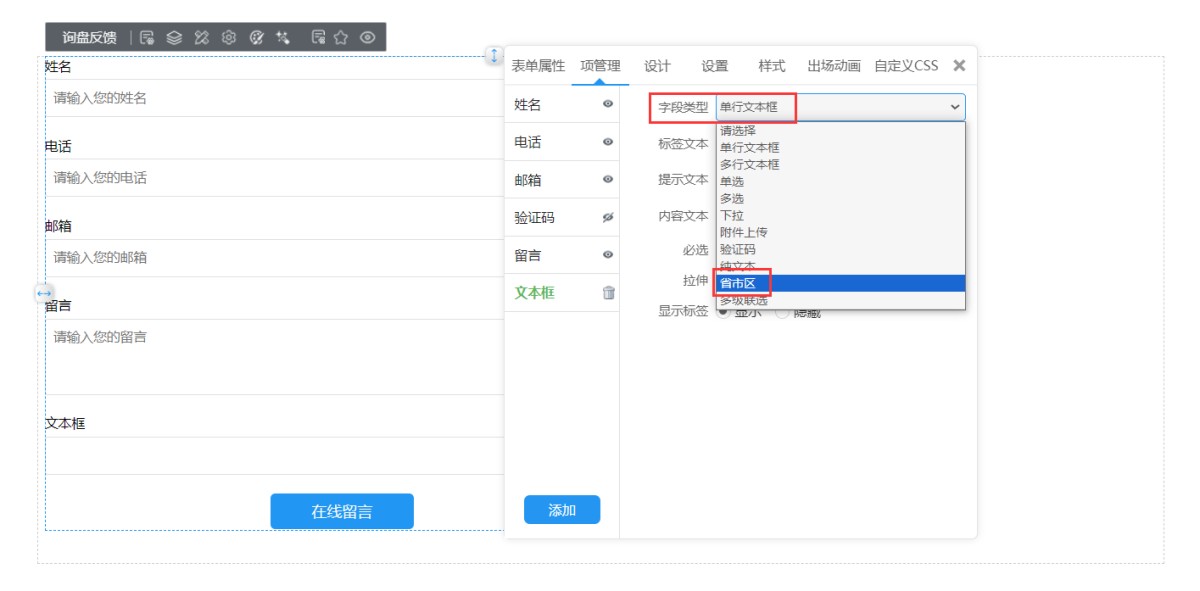Hide the 留言 field using eye icon
Screen dimensions: 1200x591
pyautogui.click(x=608, y=255)
